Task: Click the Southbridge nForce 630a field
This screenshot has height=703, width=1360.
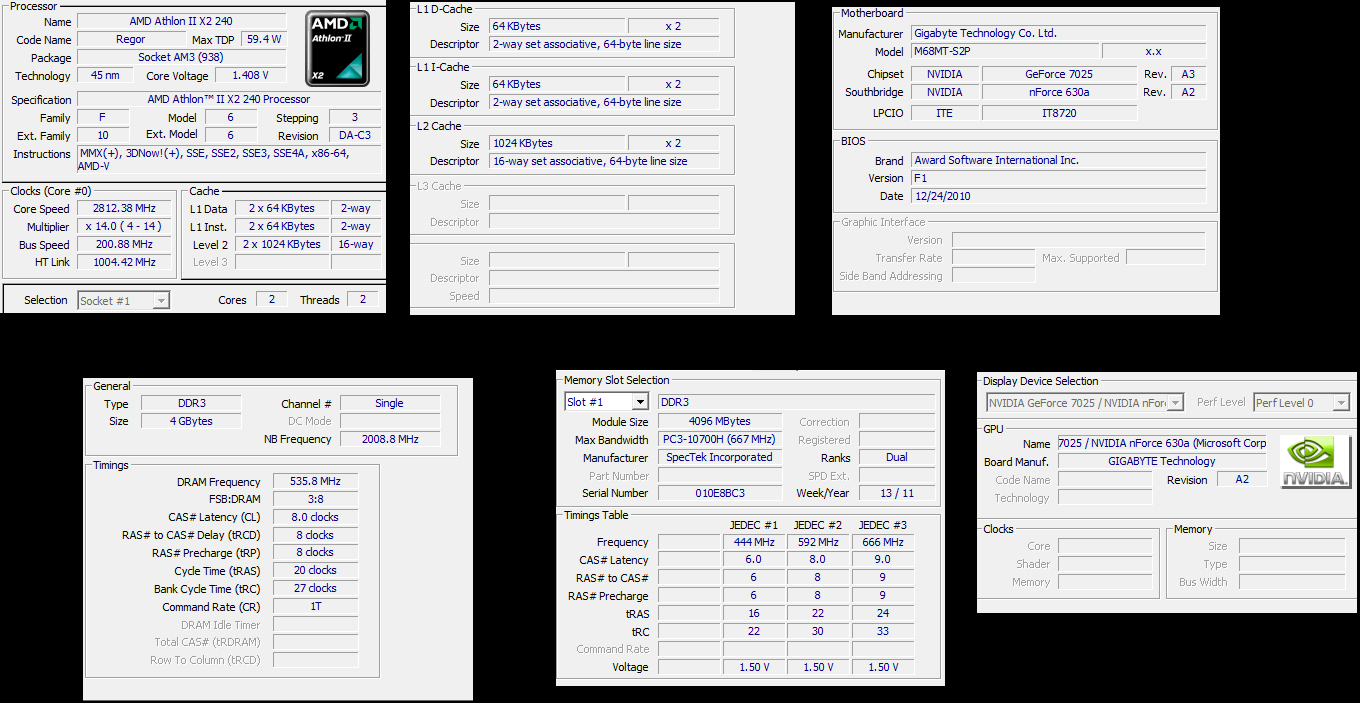Action: [x=1059, y=92]
